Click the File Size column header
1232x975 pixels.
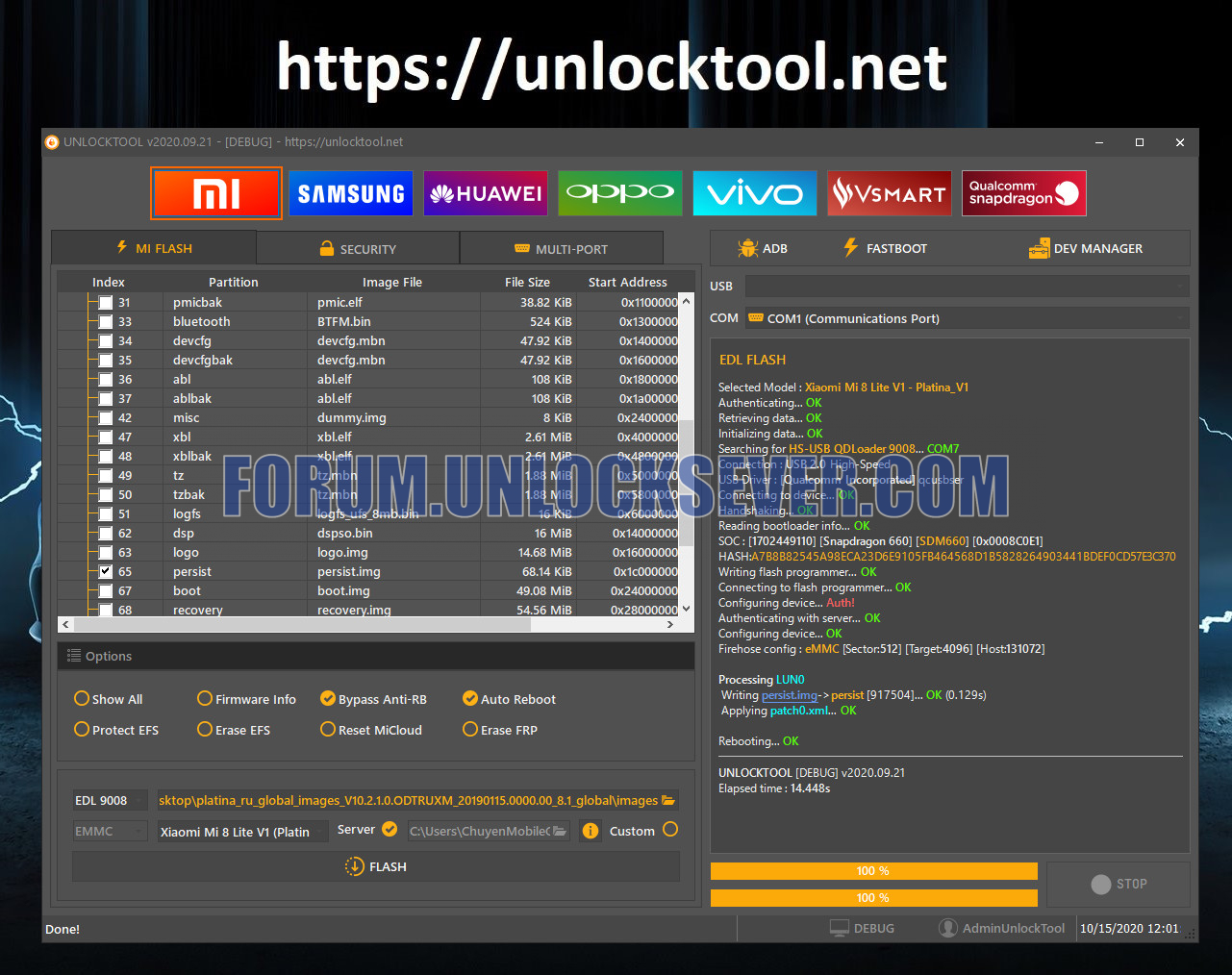click(x=528, y=282)
